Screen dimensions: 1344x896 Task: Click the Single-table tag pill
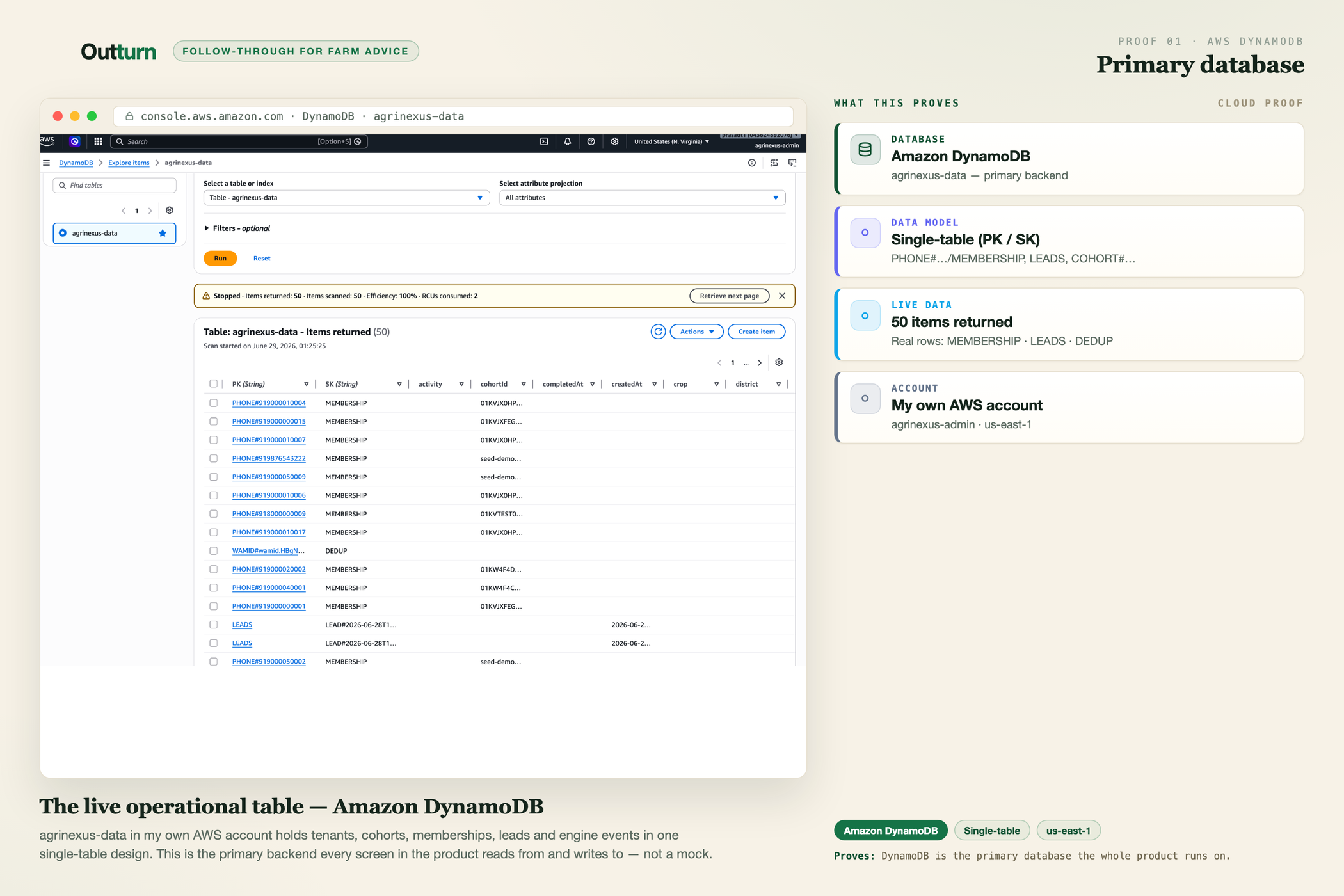[x=991, y=831]
